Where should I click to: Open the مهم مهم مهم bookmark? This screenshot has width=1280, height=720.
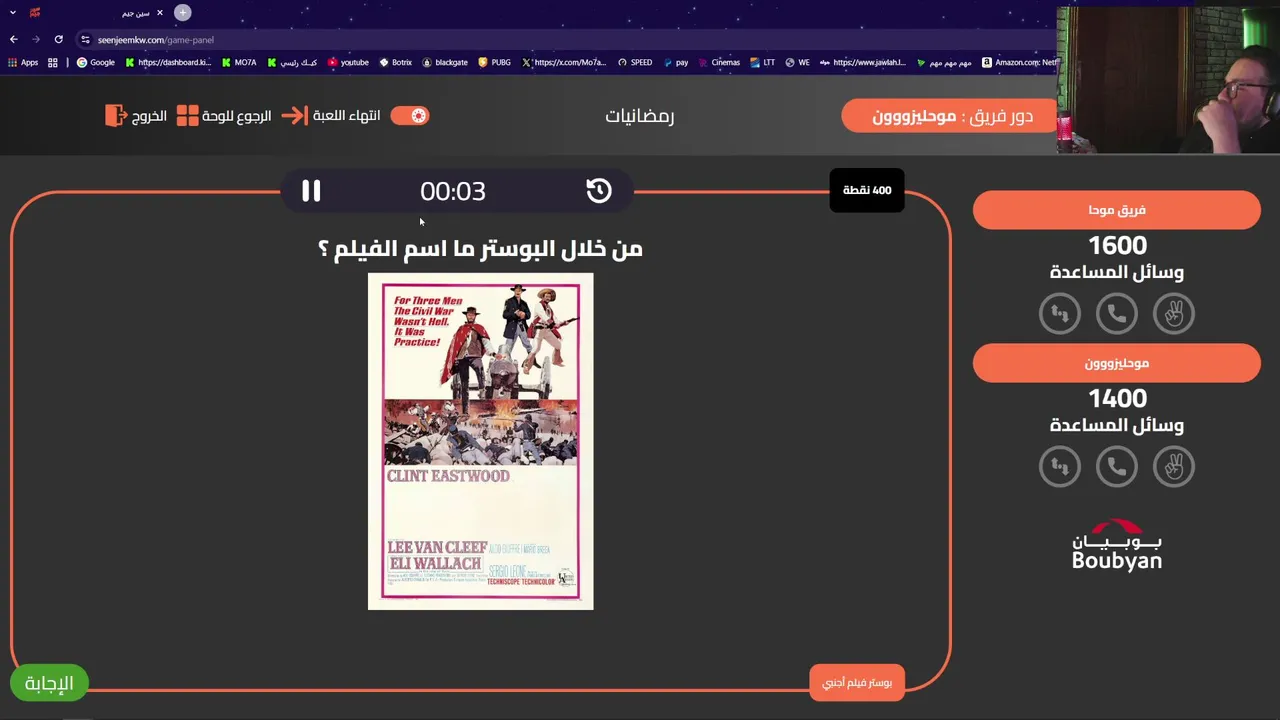point(944,62)
